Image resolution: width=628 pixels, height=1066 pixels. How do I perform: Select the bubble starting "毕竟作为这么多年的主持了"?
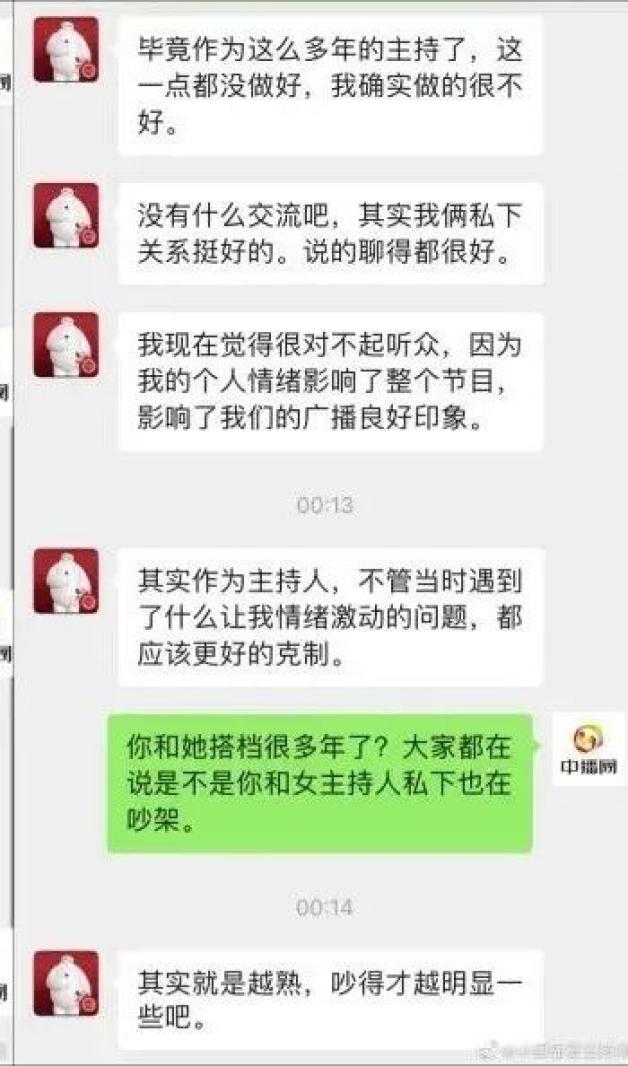(330, 86)
